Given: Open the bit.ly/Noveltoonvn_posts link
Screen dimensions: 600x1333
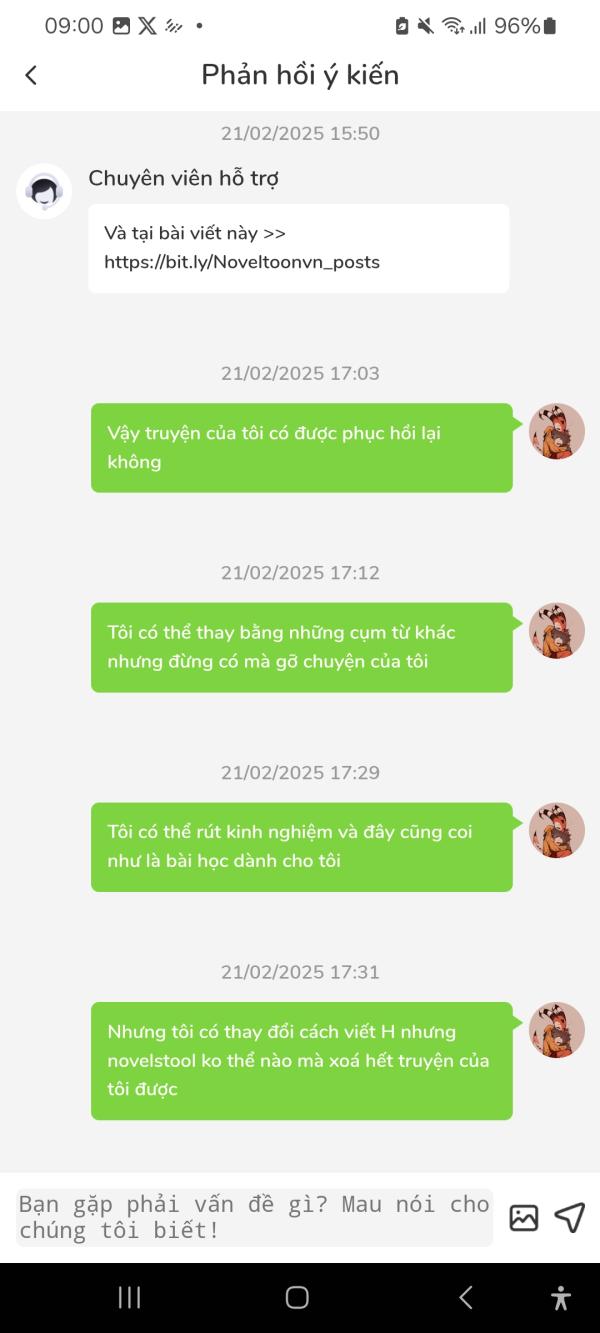Looking at the screenshot, I should [242, 262].
